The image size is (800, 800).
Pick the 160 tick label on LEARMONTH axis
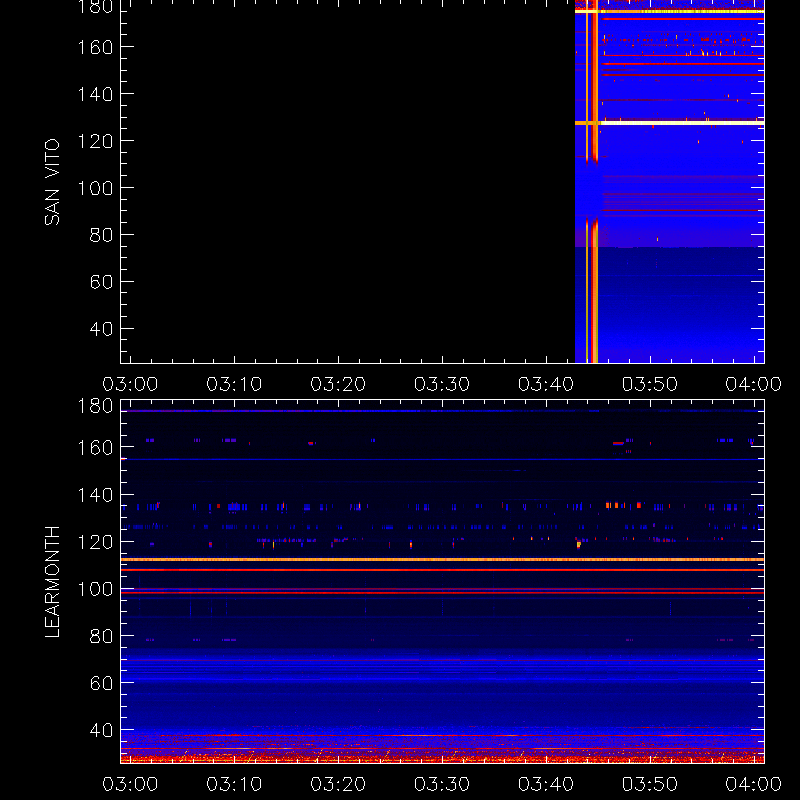(95, 447)
